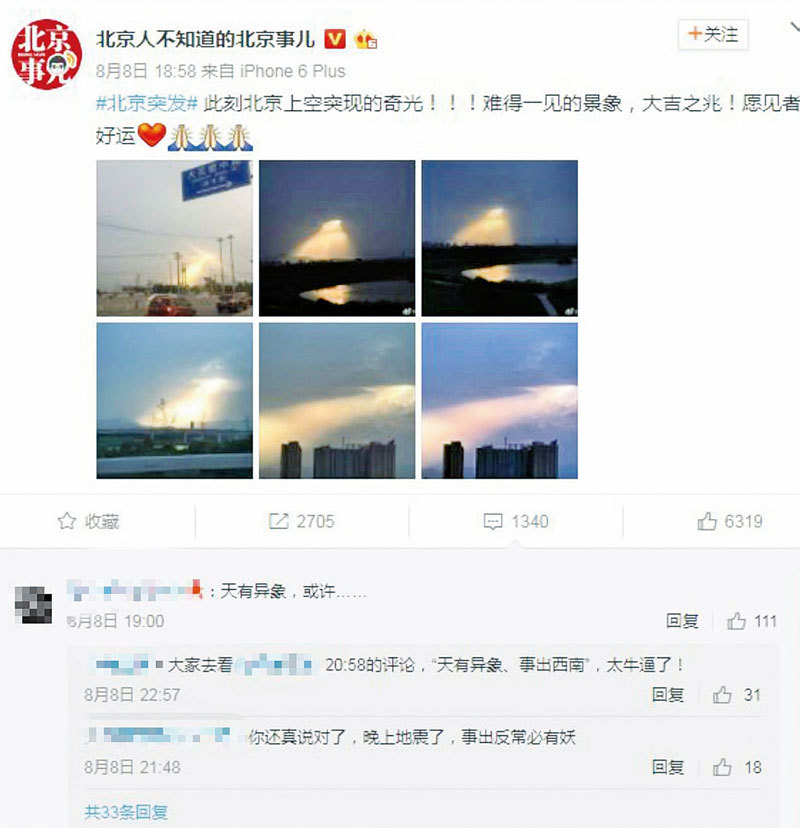Open the pink sky over buildings thumbnail
Viewport: 800px width, 828px height.
[500, 401]
